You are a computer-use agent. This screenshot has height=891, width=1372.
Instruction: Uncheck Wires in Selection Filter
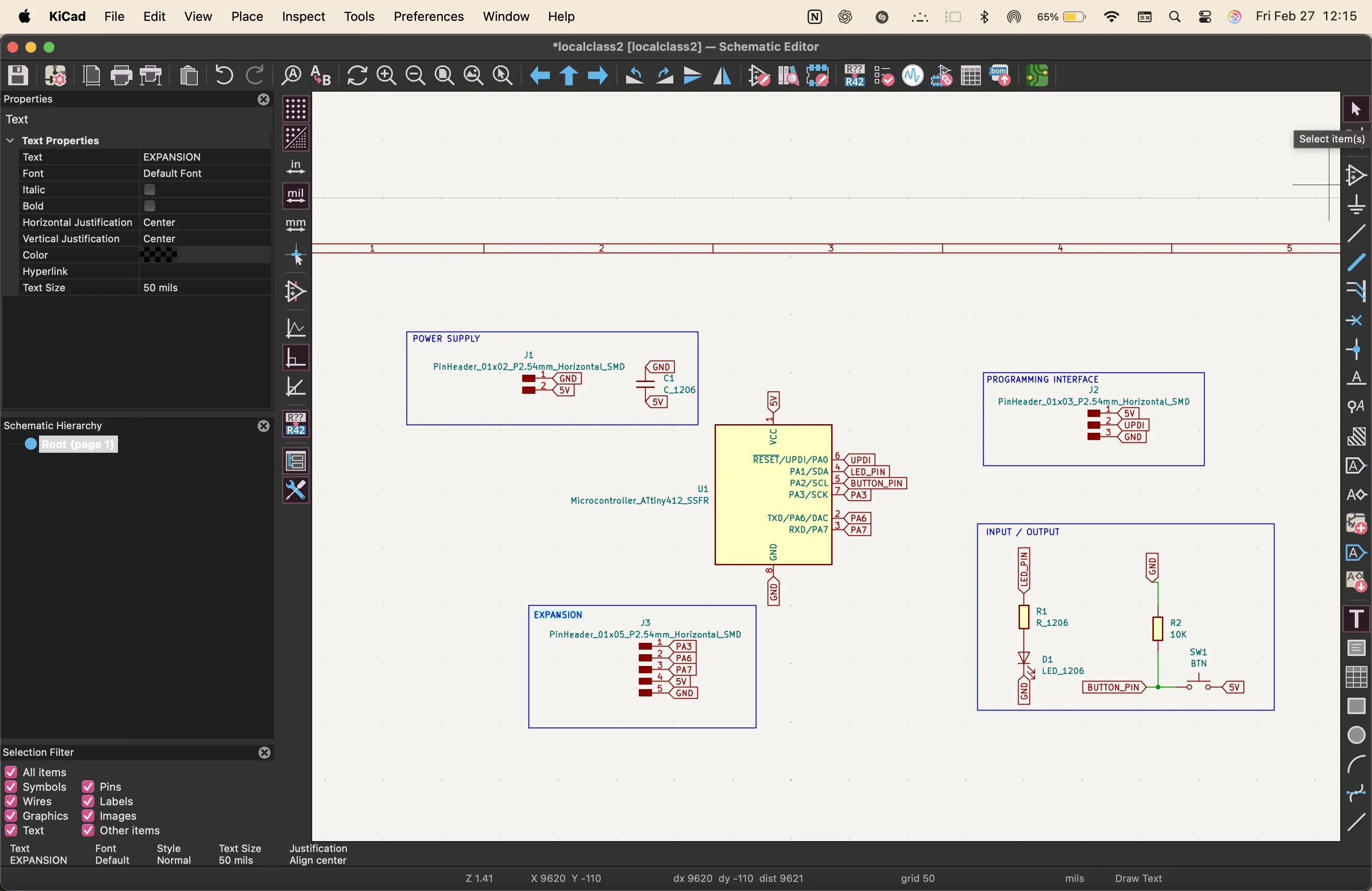coord(11,801)
